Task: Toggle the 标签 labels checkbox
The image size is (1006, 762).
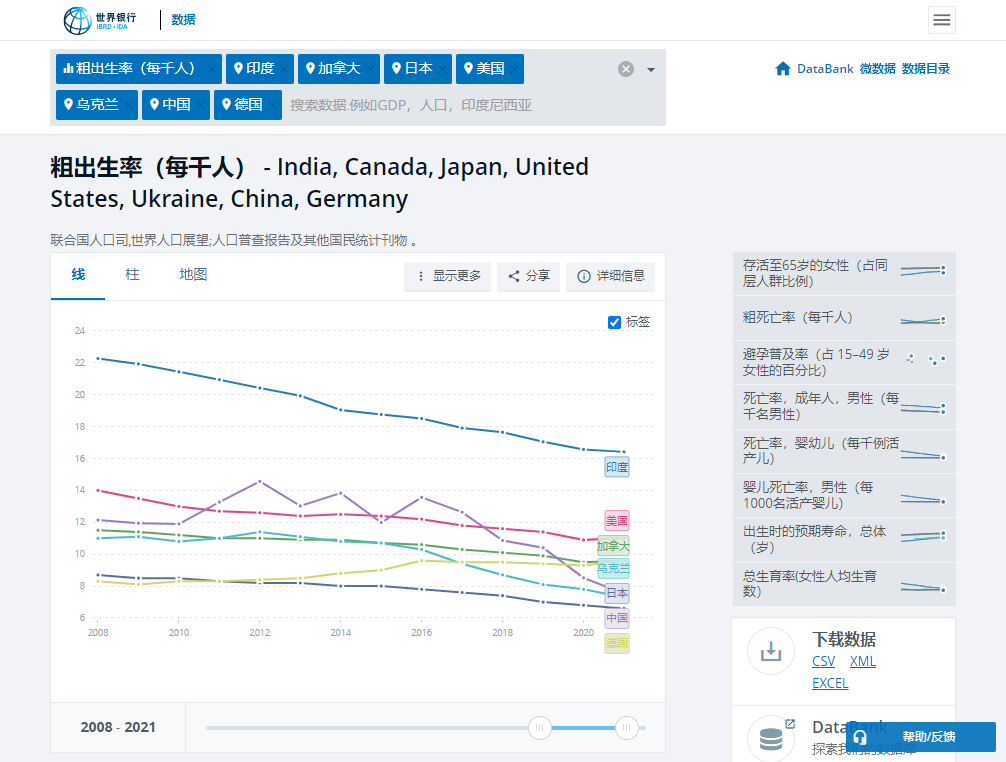Action: pyautogui.click(x=614, y=322)
